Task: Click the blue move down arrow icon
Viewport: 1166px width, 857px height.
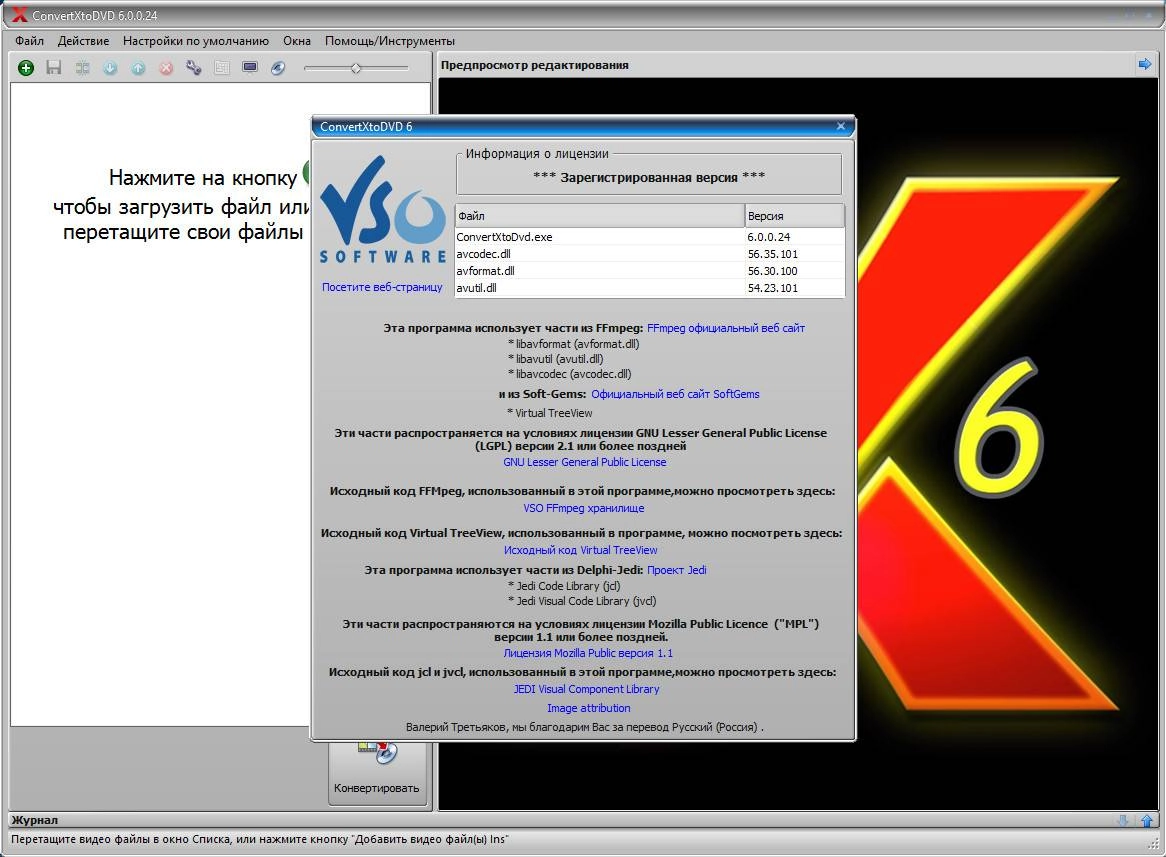Action: pos(110,68)
